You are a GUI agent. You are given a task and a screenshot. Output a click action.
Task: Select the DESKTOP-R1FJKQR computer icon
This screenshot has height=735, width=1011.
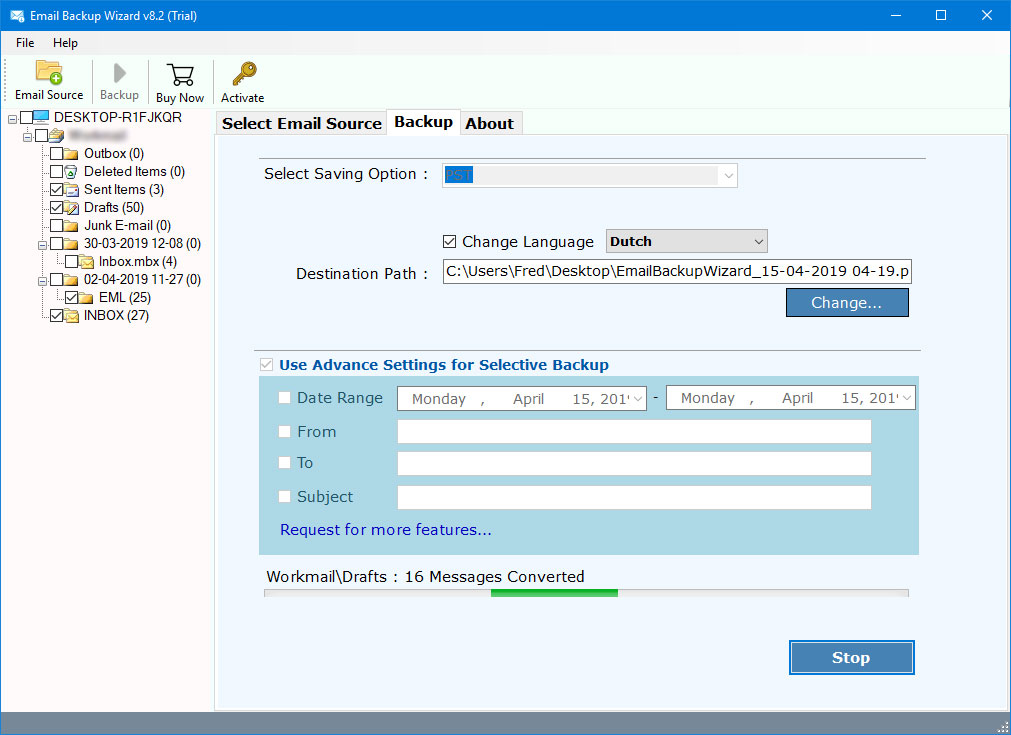pyautogui.click(x=41, y=117)
